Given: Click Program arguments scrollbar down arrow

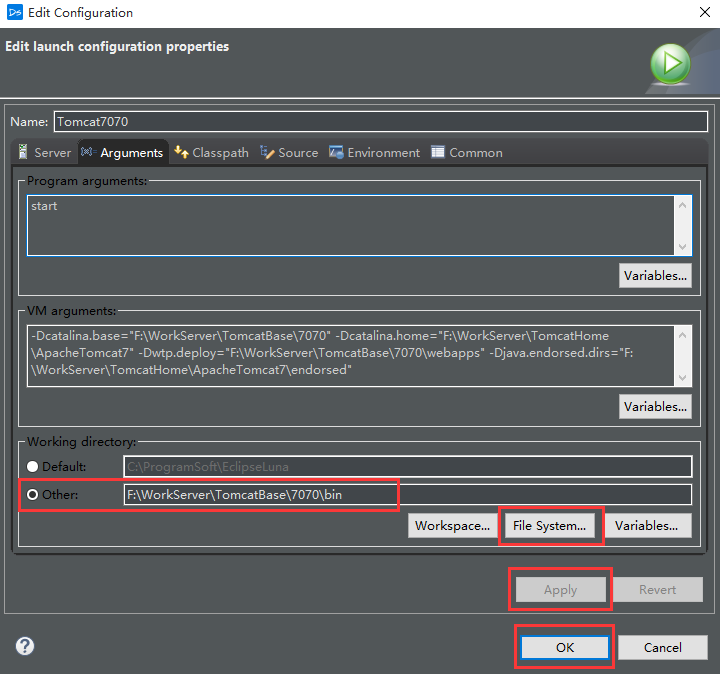Looking at the screenshot, I should (683, 247).
